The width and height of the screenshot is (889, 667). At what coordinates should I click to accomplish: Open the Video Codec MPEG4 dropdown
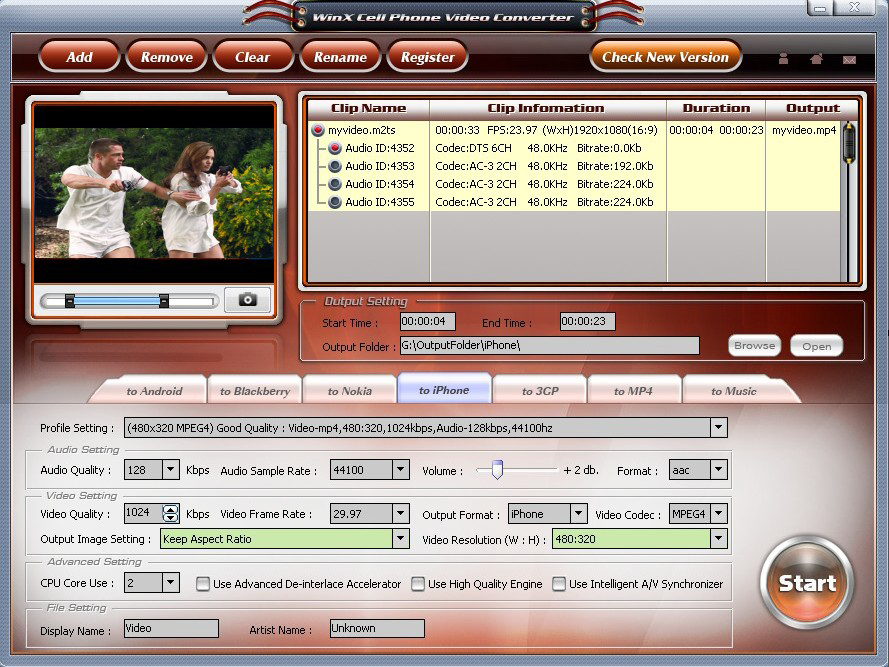click(x=718, y=513)
